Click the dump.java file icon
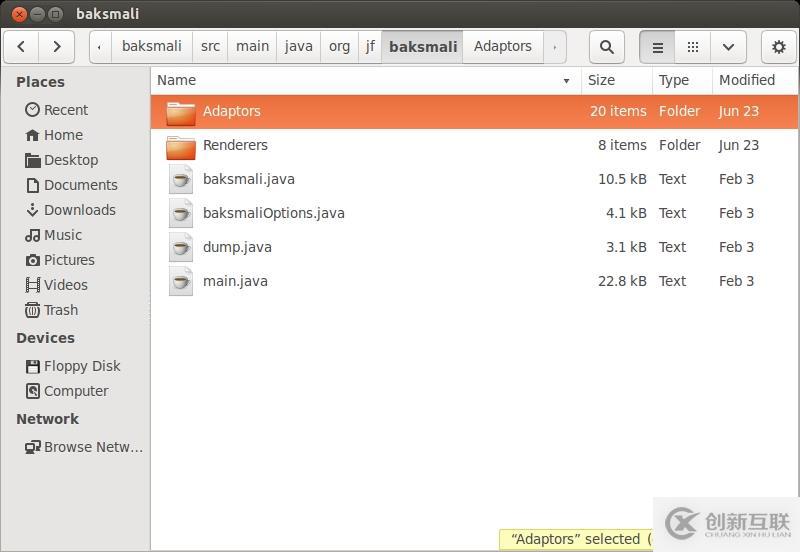 click(181, 248)
